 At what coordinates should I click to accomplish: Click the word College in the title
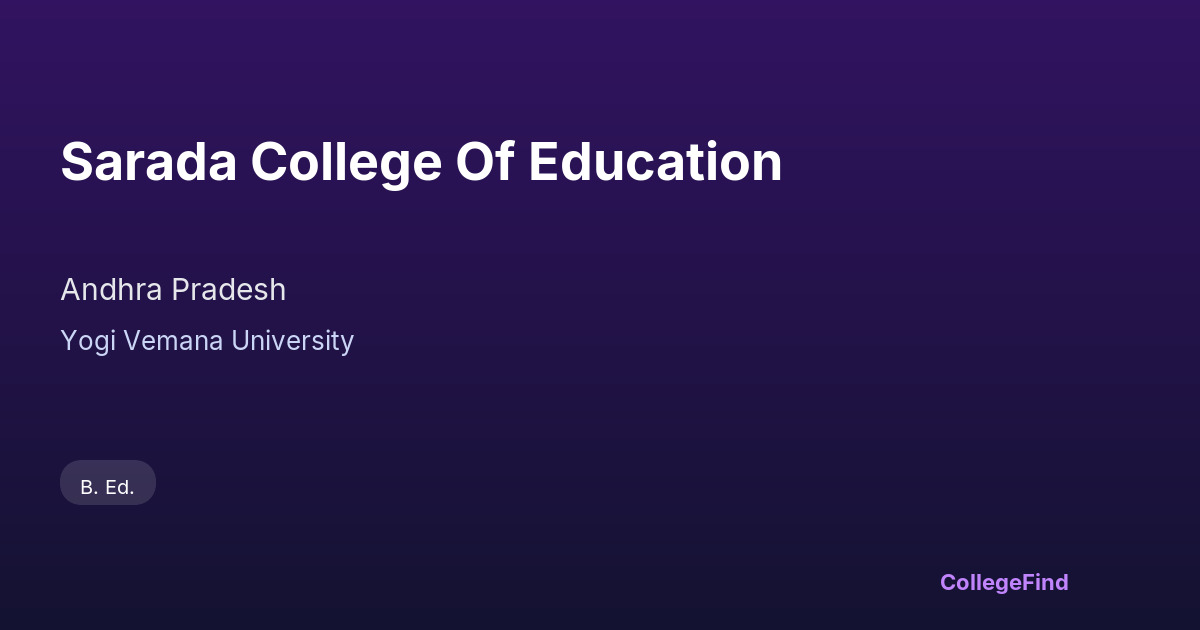(345, 162)
